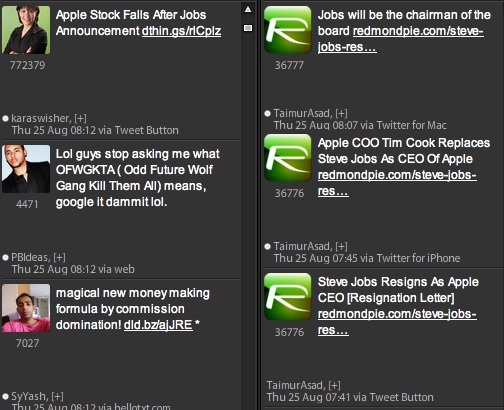Expand [+] next to karaswisher
This screenshot has width=504, height=410.
click(x=80, y=118)
